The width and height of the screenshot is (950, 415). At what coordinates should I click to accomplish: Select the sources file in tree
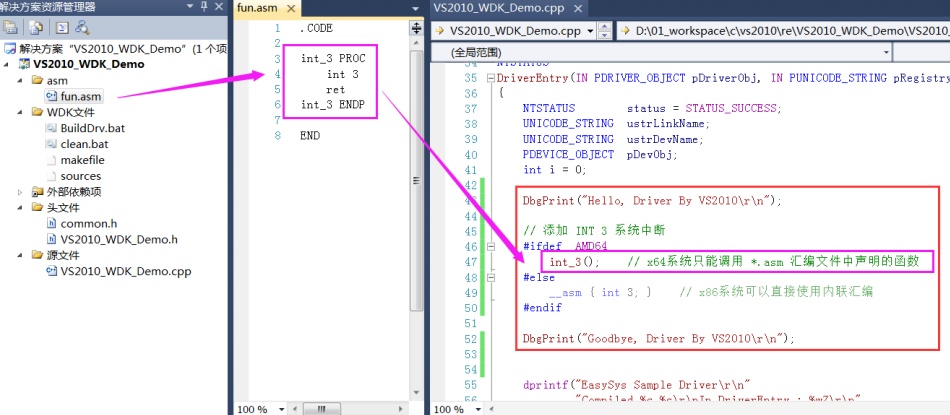(81, 176)
